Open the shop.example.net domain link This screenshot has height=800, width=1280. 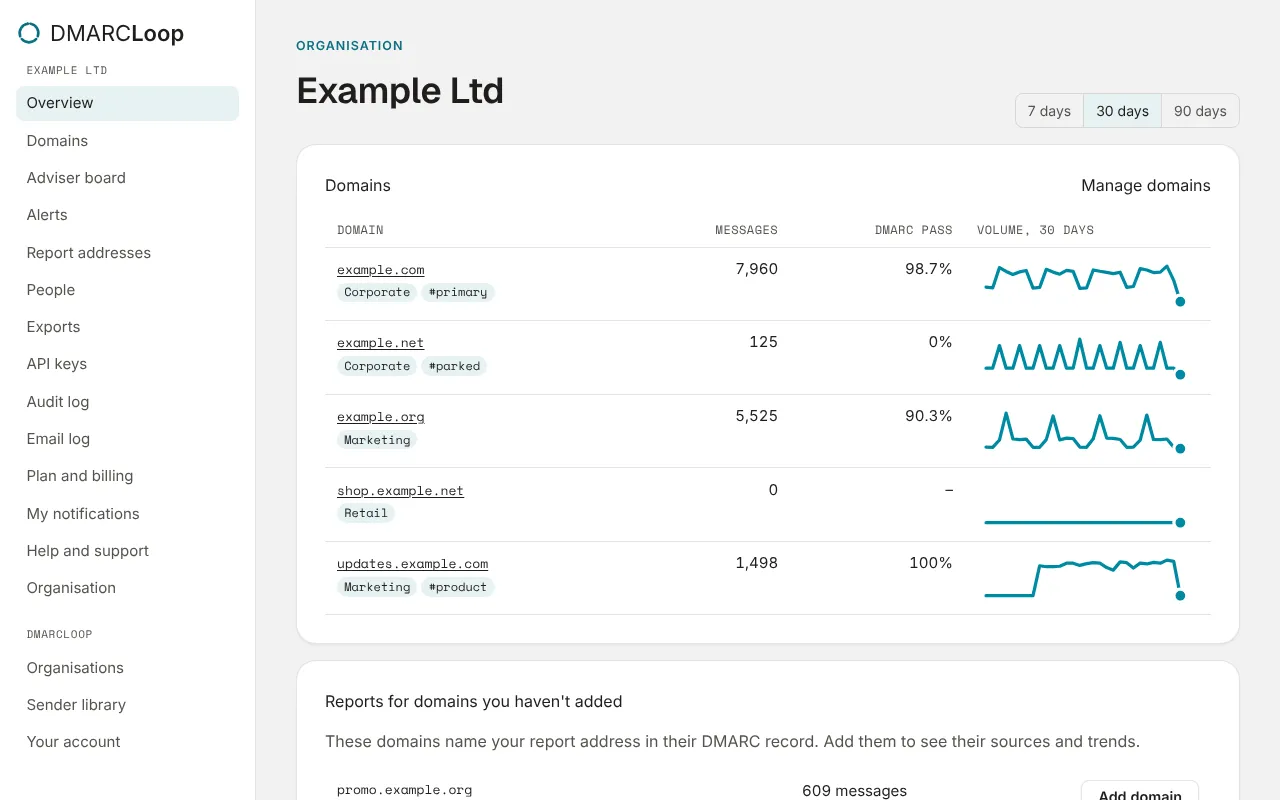400,491
